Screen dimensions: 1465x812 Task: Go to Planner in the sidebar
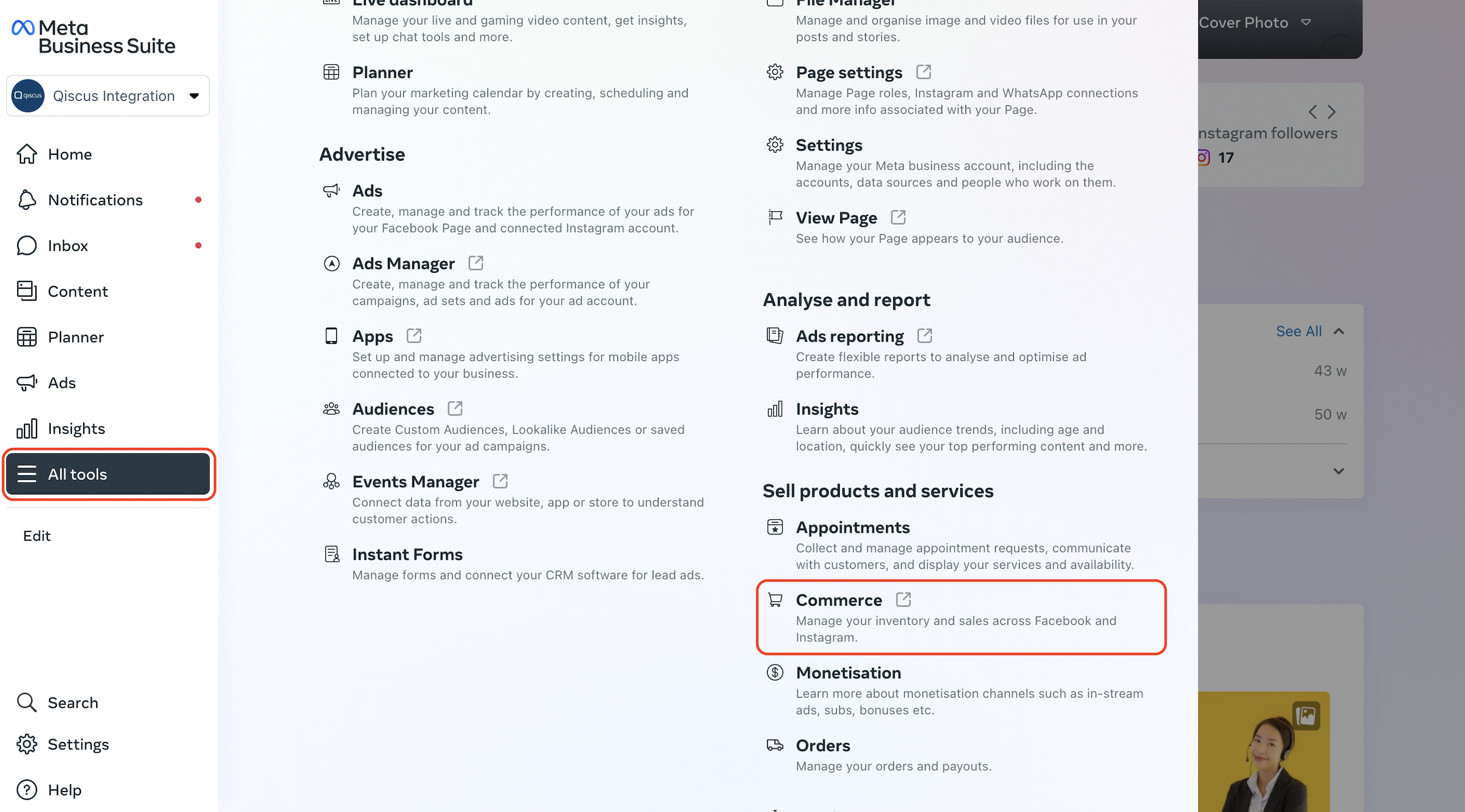[x=75, y=337]
